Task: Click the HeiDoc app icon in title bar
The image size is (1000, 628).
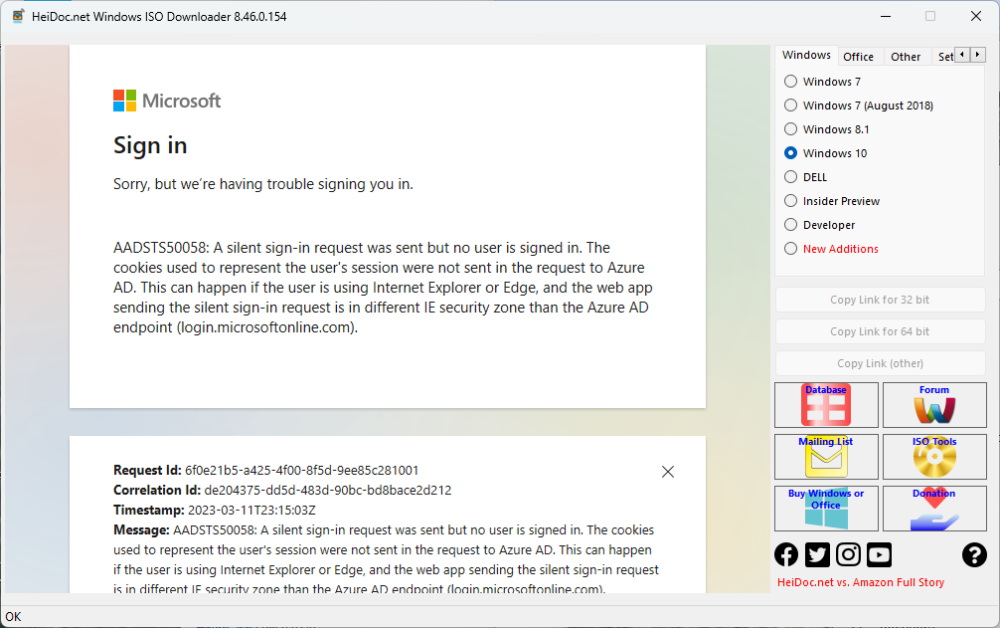Action: (18, 16)
